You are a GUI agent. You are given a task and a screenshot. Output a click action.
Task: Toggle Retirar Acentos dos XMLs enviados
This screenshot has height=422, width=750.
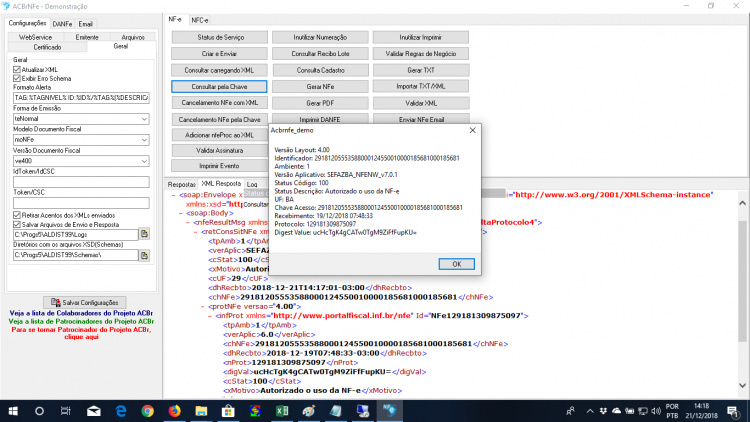coord(17,215)
